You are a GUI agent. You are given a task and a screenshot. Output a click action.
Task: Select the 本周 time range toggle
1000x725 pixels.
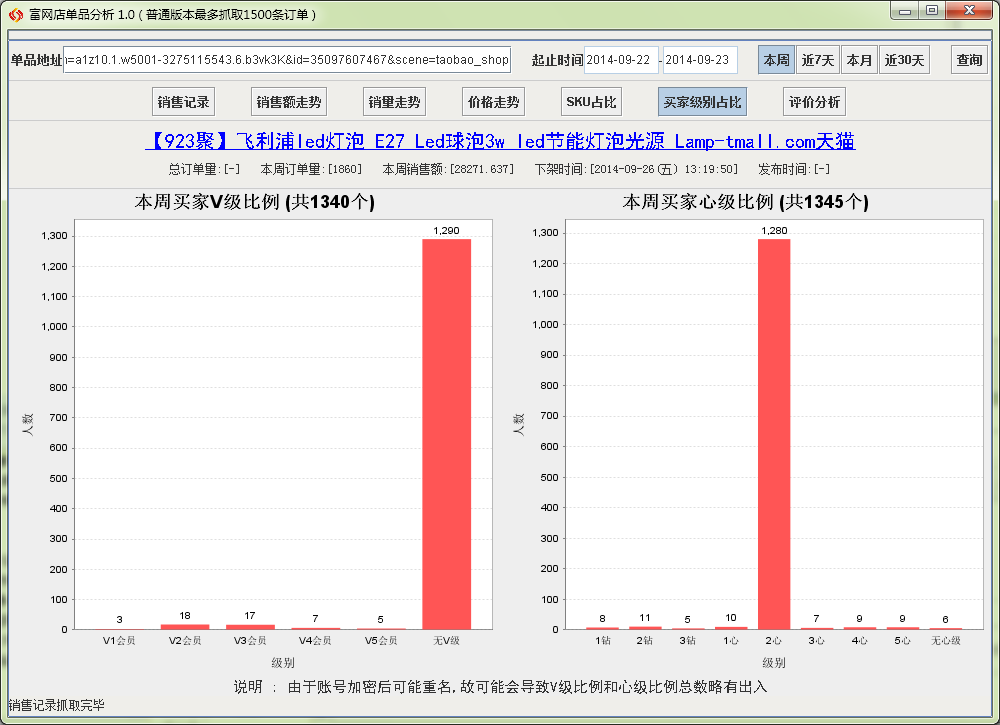pyautogui.click(x=776, y=60)
